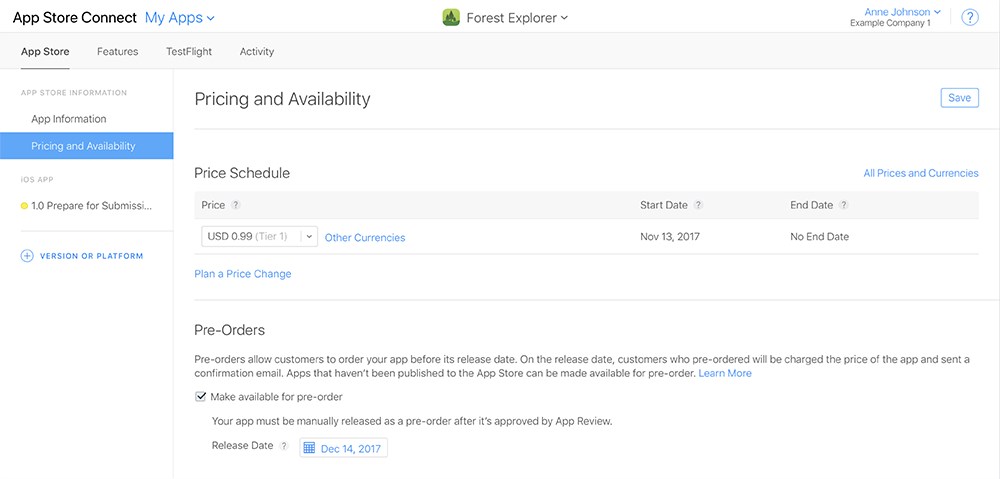The height and width of the screenshot is (479, 1000).
Task: Switch to the TestFlight tab
Action: pyautogui.click(x=189, y=52)
